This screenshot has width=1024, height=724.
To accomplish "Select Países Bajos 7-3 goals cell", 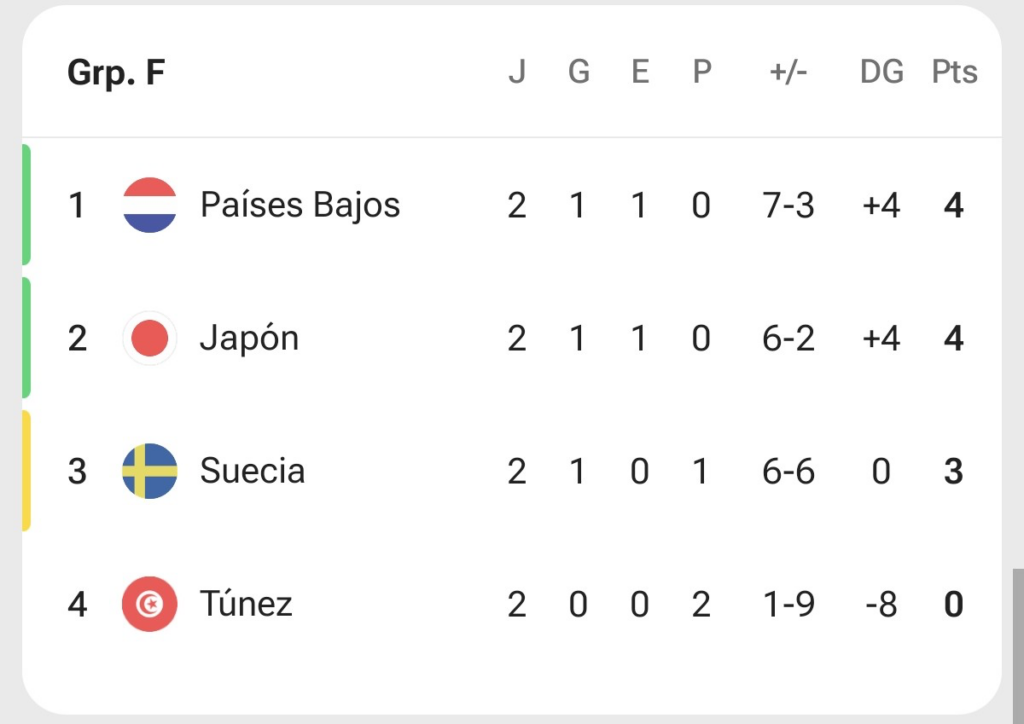I will [788, 206].
